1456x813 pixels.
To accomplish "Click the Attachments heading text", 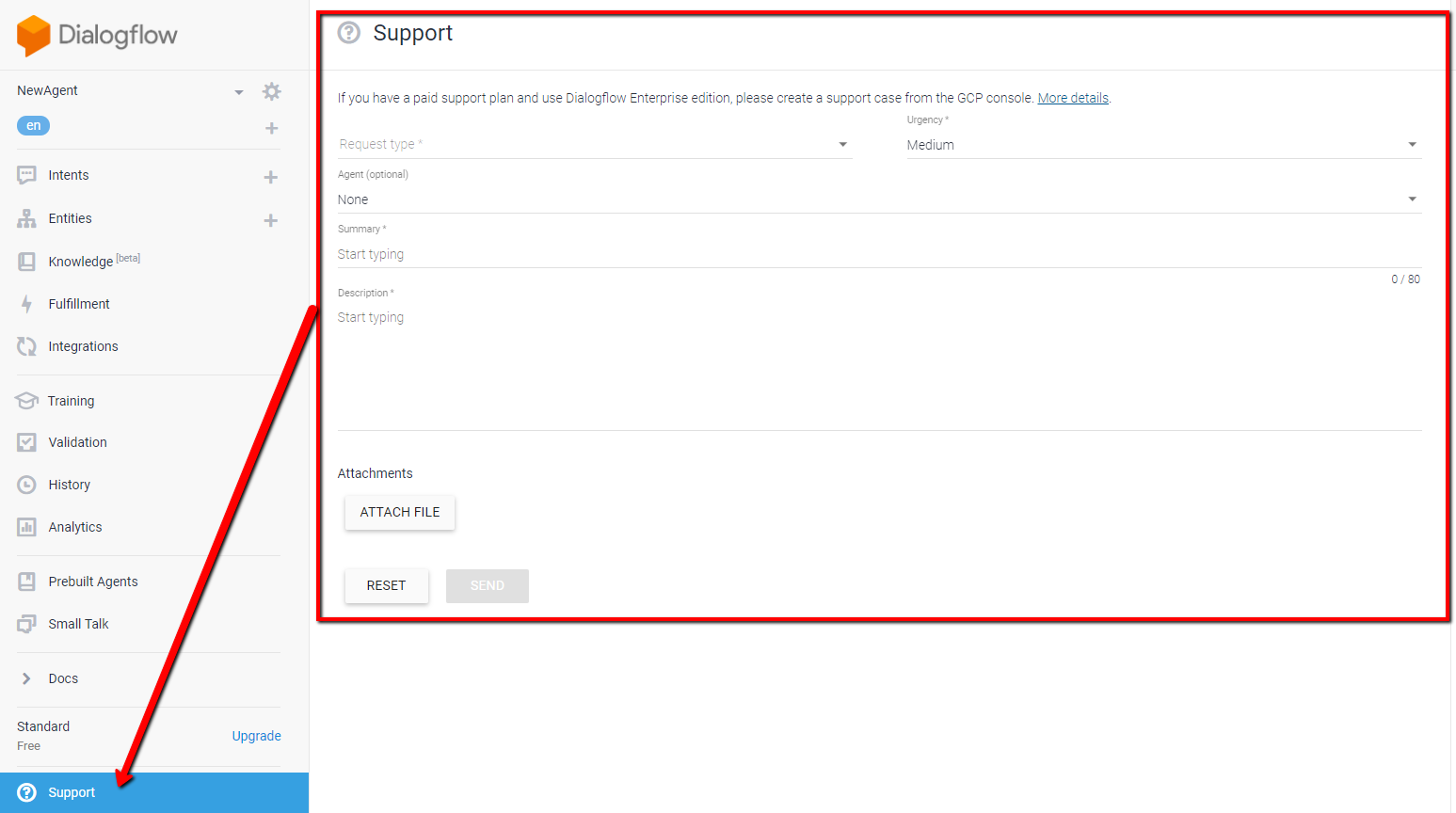I will coord(376,473).
